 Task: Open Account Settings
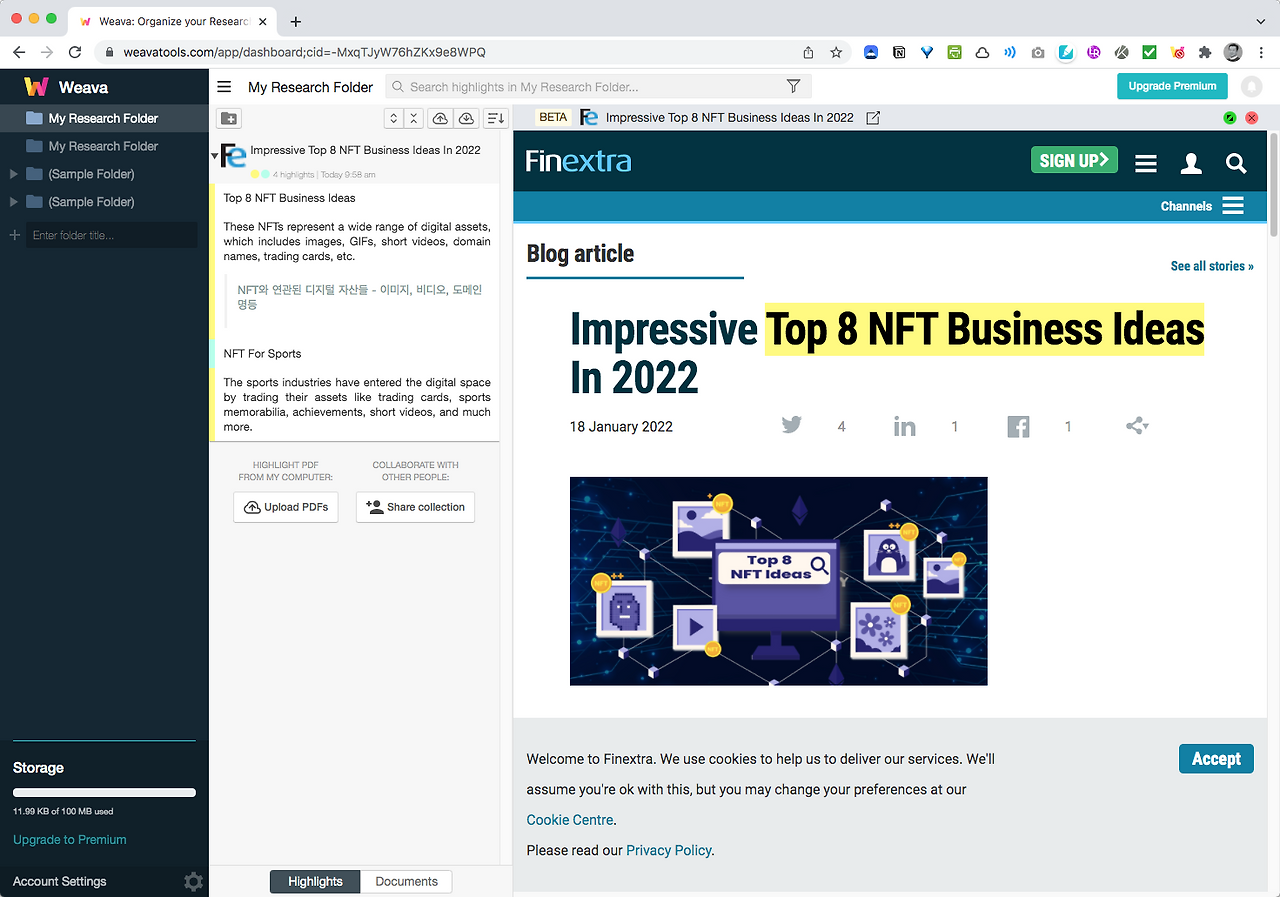coord(60,881)
